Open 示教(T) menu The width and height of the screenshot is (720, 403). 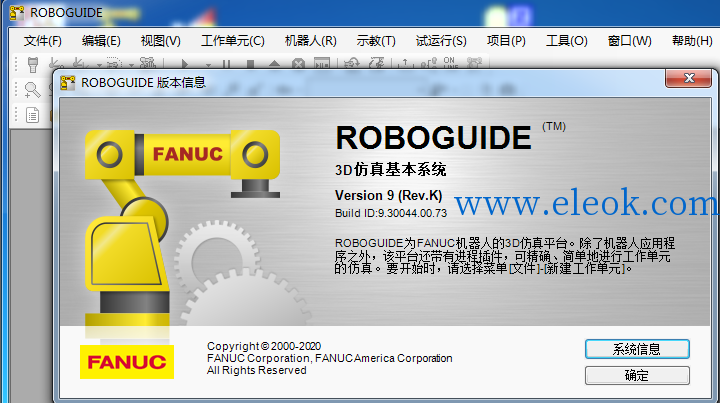coord(376,41)
